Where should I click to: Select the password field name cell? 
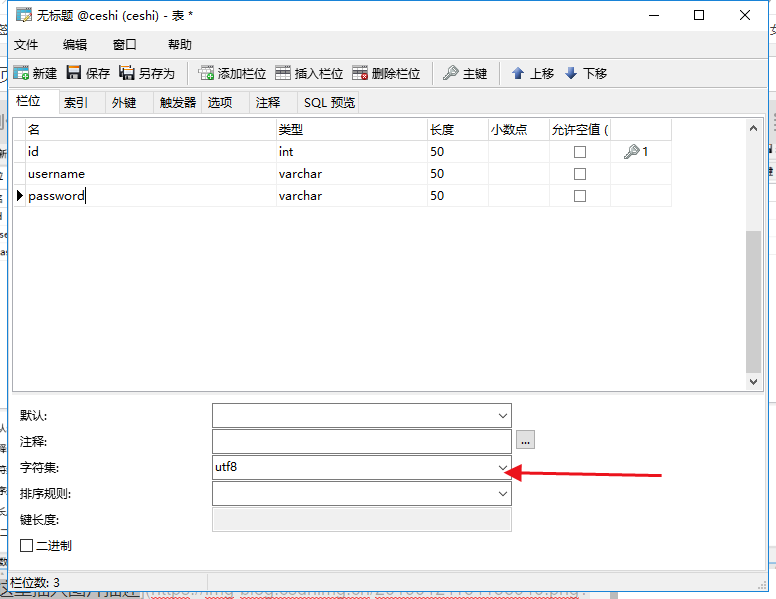[x=151, y=196]
